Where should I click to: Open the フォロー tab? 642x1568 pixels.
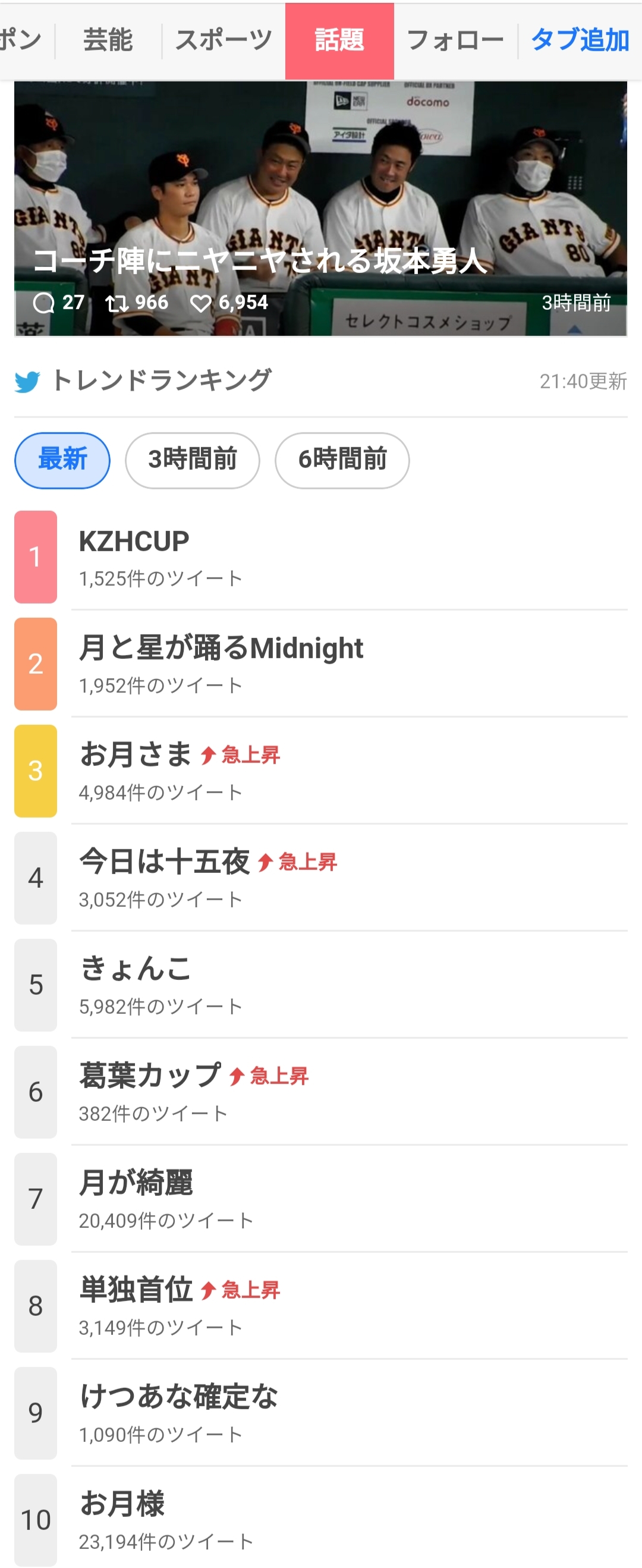[455, 41]
